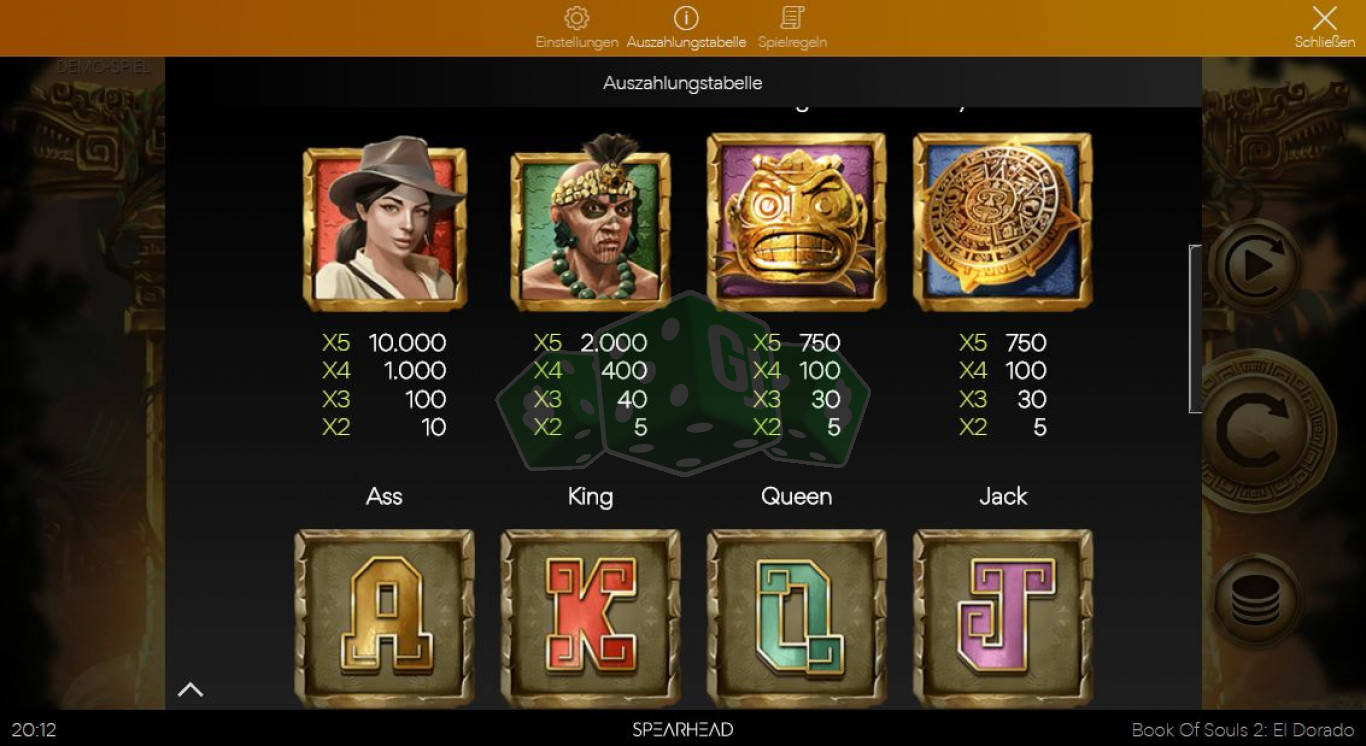1366x746 pixels.
Task: Click the purple J Jack symbol
Action: 1003,617
